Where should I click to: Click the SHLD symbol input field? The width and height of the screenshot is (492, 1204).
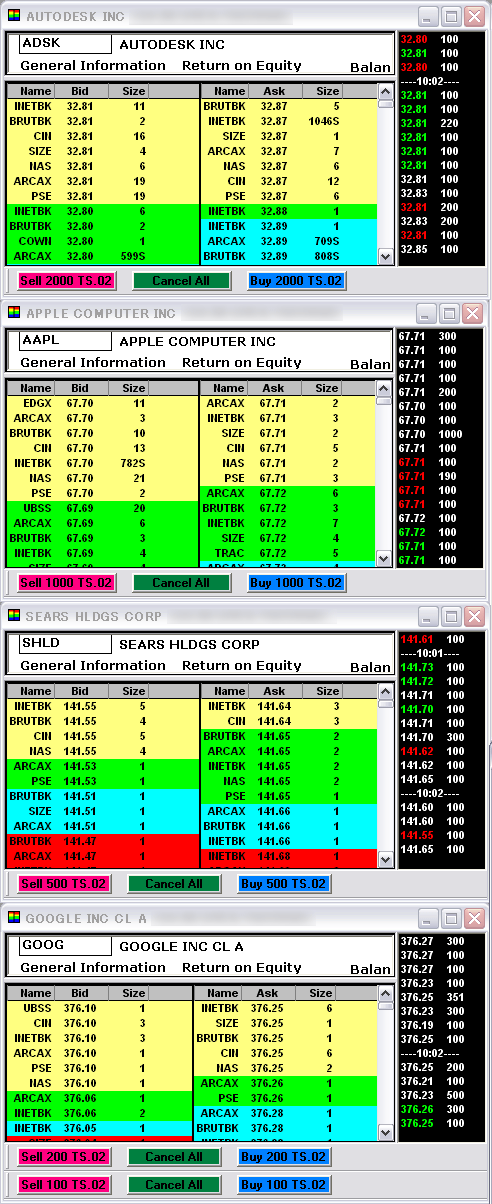pos(65,644)
